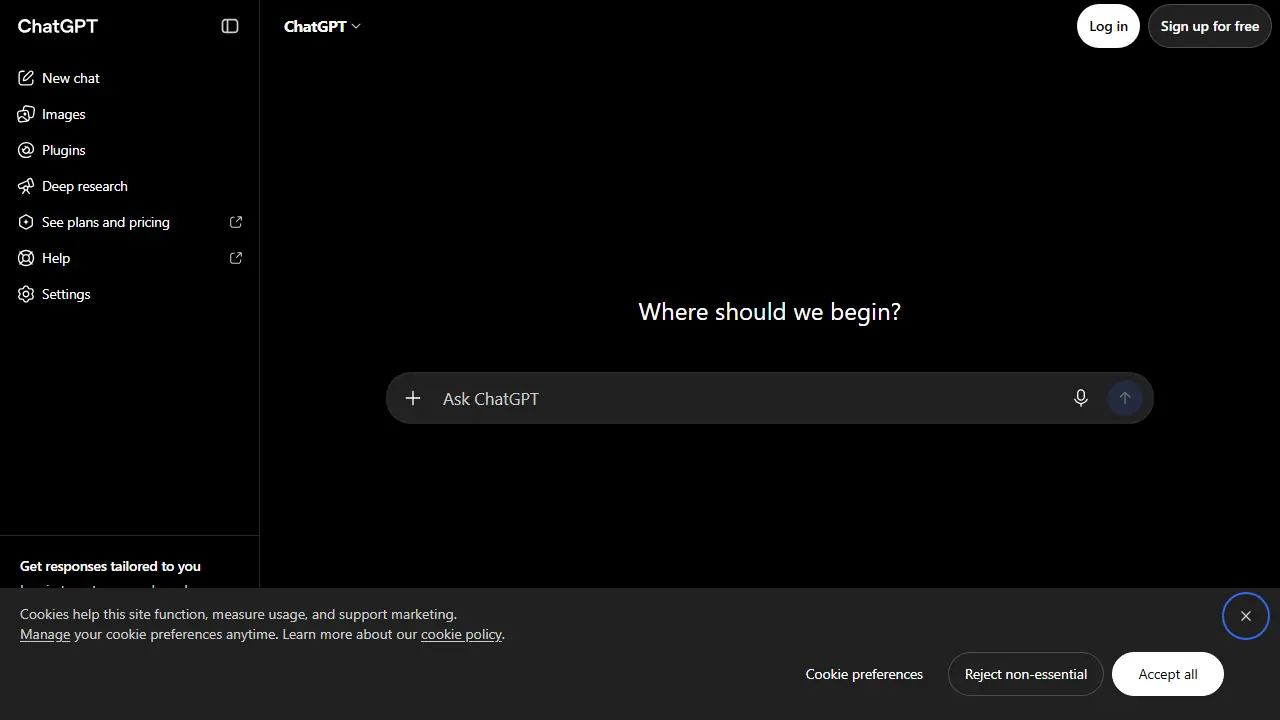Click the Log in button

coord(1108,26)
